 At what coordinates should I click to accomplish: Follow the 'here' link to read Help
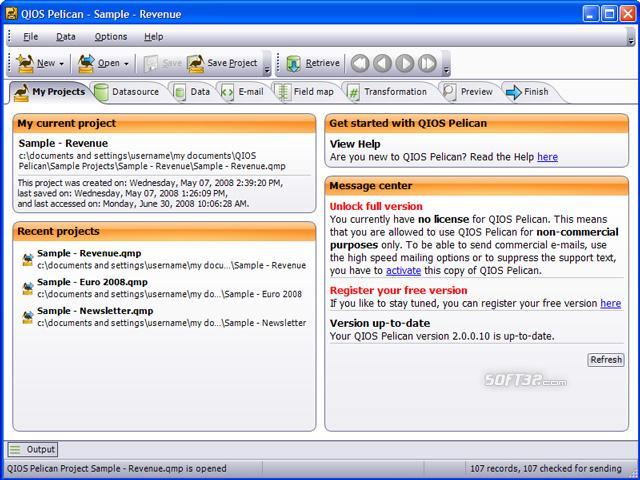point(547,157)
